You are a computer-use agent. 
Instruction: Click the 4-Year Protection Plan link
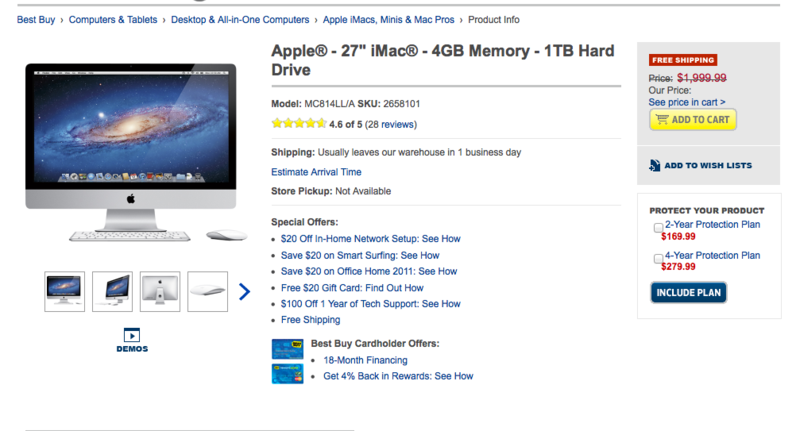coord(712,256)
